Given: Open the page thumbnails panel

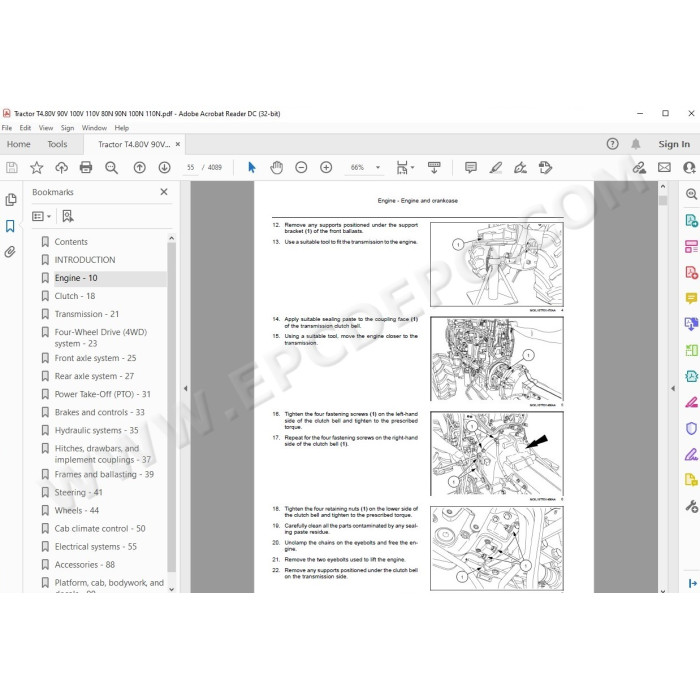Looking at the screenshot, I should pos(11,200).
